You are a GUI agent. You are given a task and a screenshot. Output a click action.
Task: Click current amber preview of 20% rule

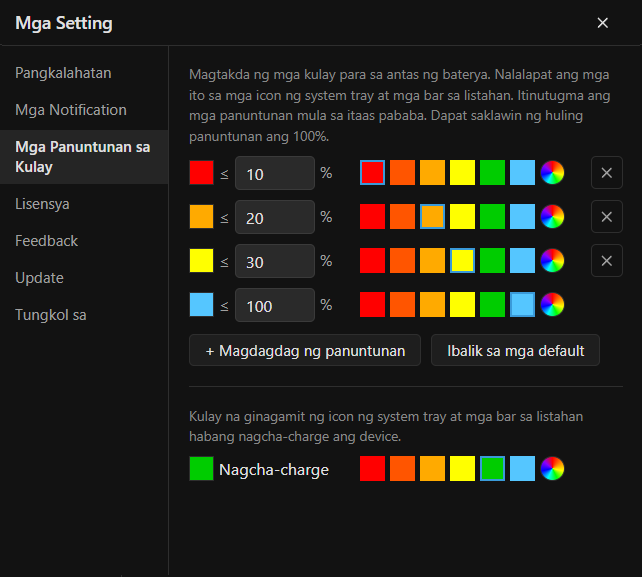click(201, 217)
